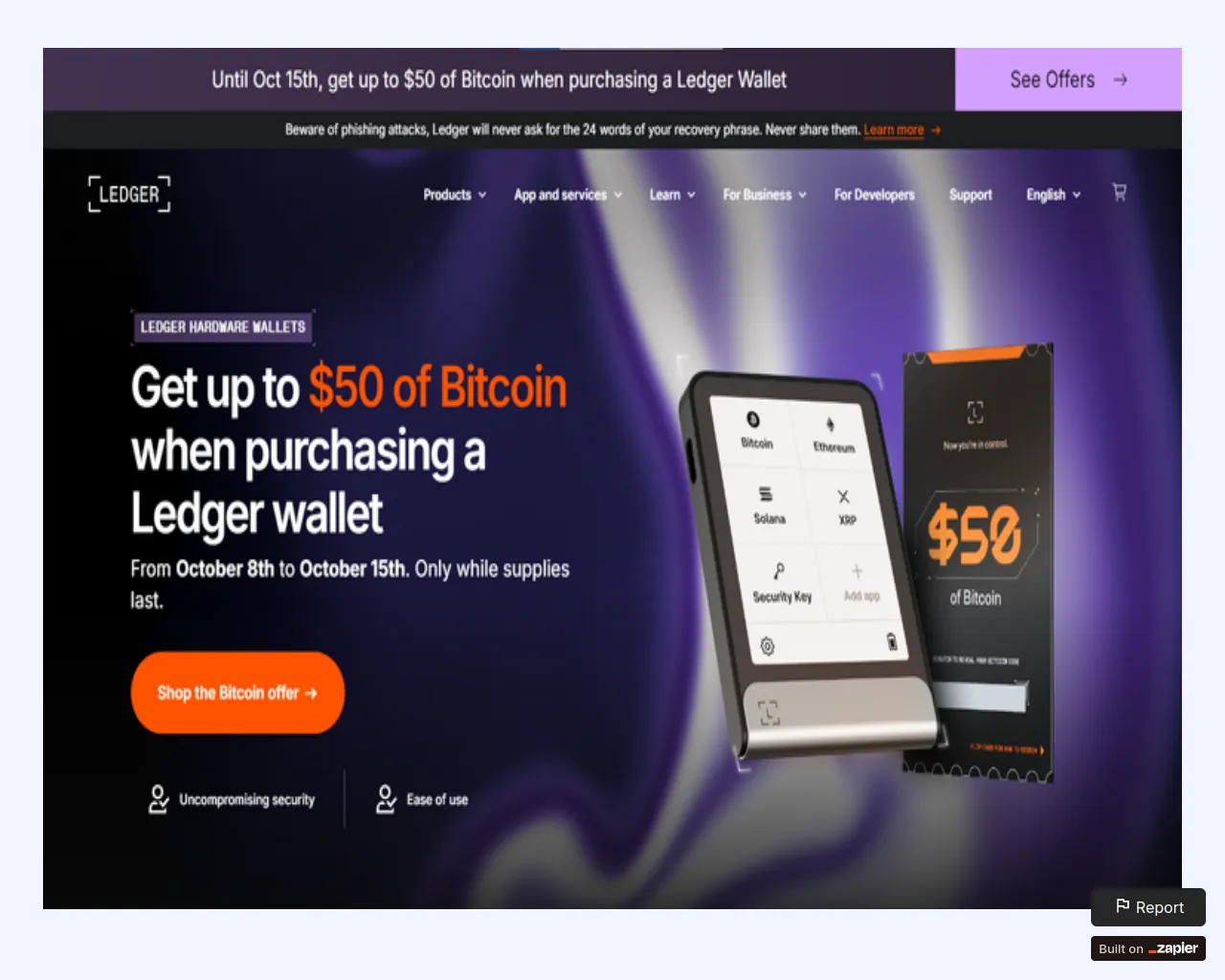Image resolution: width=1225 pixels, height=980 pixels.
Task: Follow the Learn more phishing link
Action: [x=894, y=130]
